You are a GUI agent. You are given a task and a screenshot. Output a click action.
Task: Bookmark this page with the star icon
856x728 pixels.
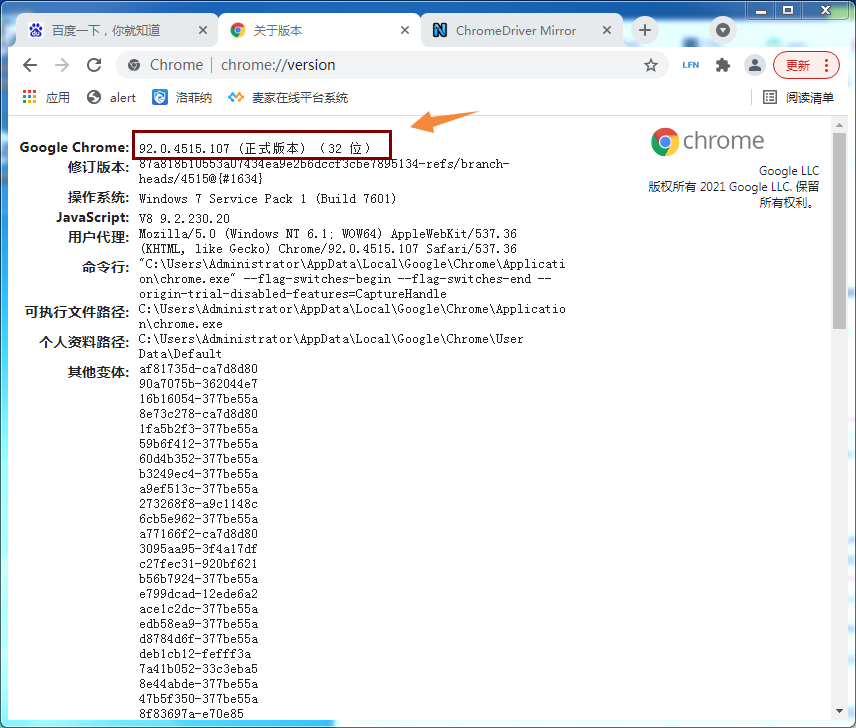coord(651,65)
